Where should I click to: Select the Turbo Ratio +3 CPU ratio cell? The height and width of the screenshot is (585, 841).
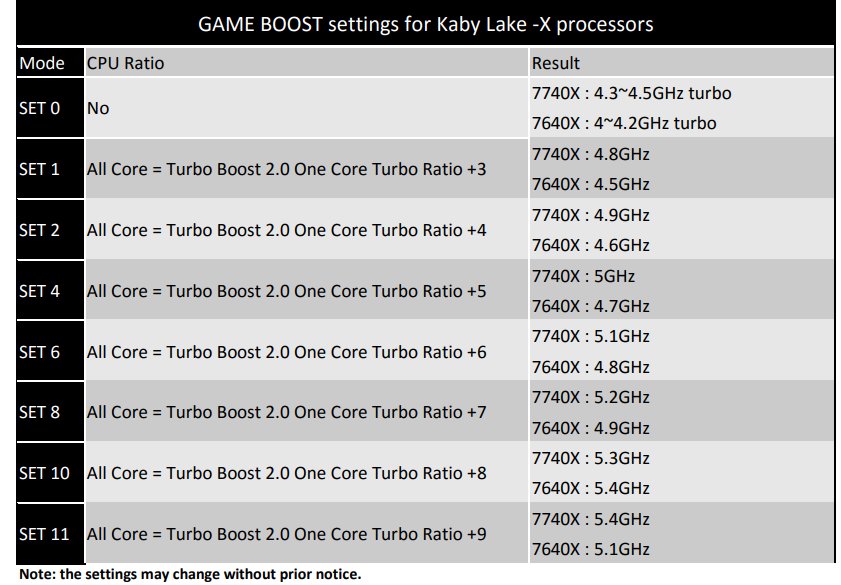click(307, 169)
